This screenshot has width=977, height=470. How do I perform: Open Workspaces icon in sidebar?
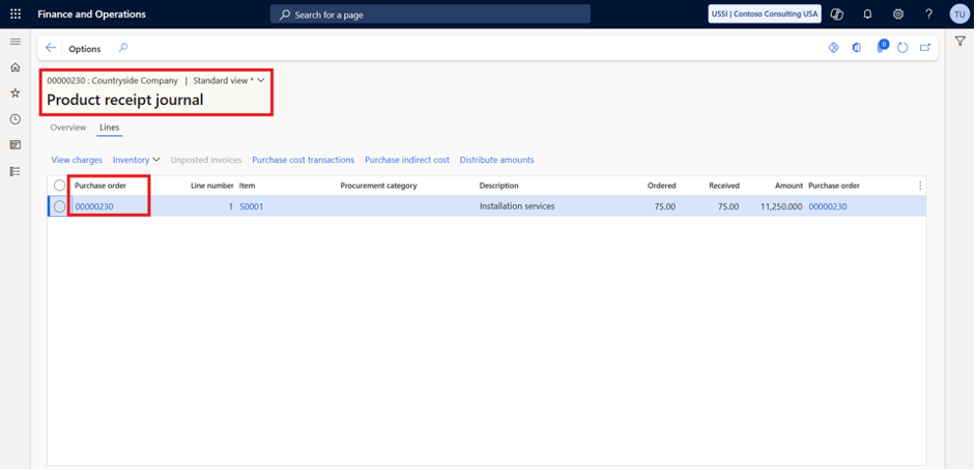tap(16, 145)
